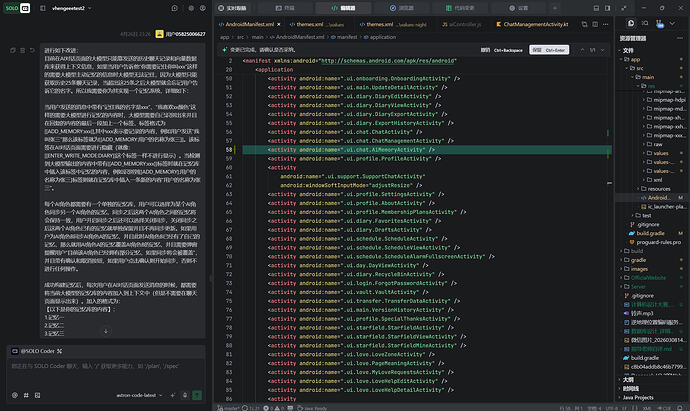Switch to the first top tool tab
690x411 pixels.
[232, 8]
